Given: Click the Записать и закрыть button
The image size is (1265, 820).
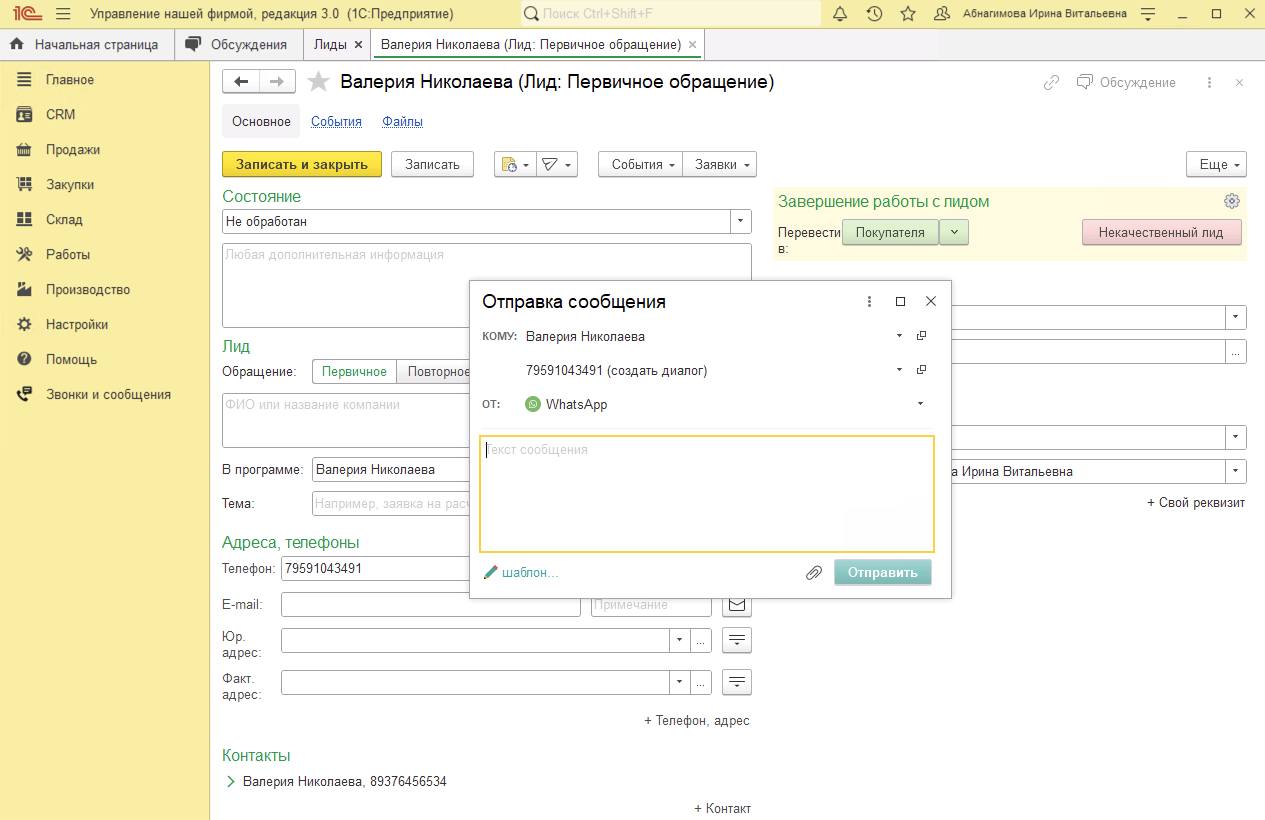Looking at the screenshot, I should [302, 165].
